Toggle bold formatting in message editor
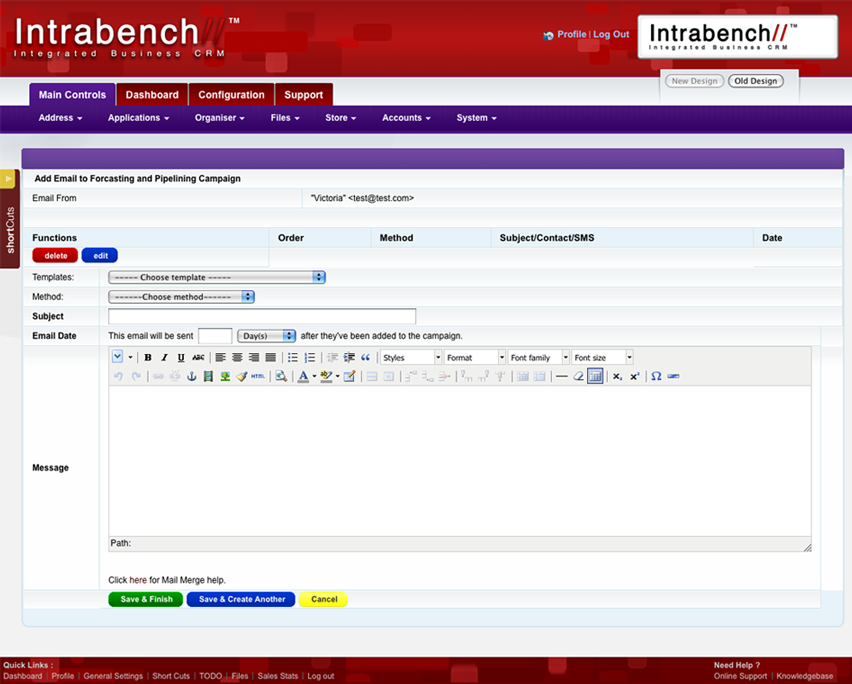852x684 pixels. tap(148, 357)
